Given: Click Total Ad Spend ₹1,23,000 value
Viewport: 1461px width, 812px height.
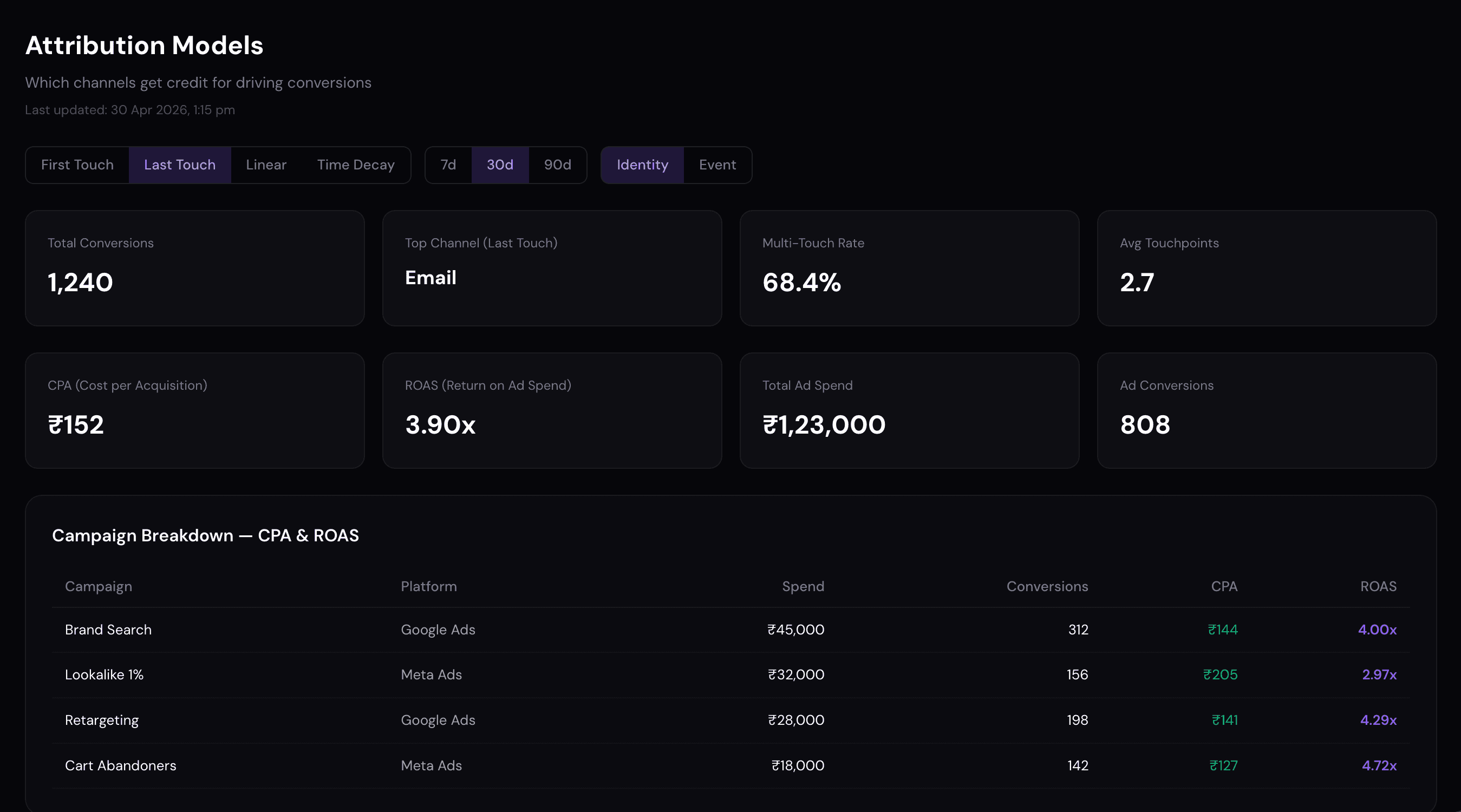Looking at the screenshot, I should (824, 425).
